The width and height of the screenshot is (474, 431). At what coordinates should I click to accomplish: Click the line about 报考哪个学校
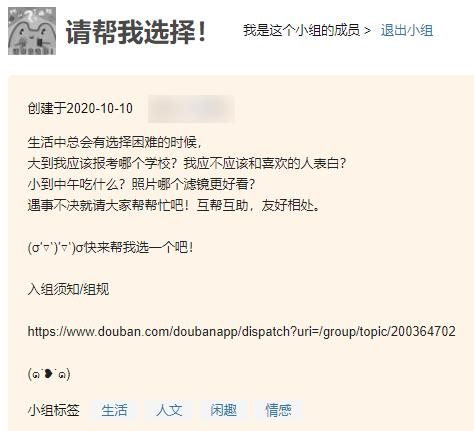click(x=187, y=163)
